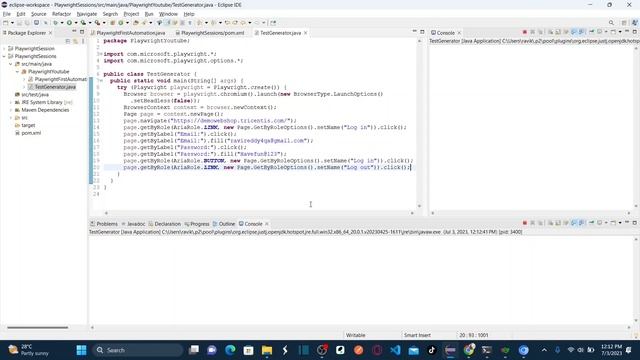This screenshot has height=360, width=640.
Task: Open Microsoft Edge from the taskbar
Action: (x=230, y=350)
